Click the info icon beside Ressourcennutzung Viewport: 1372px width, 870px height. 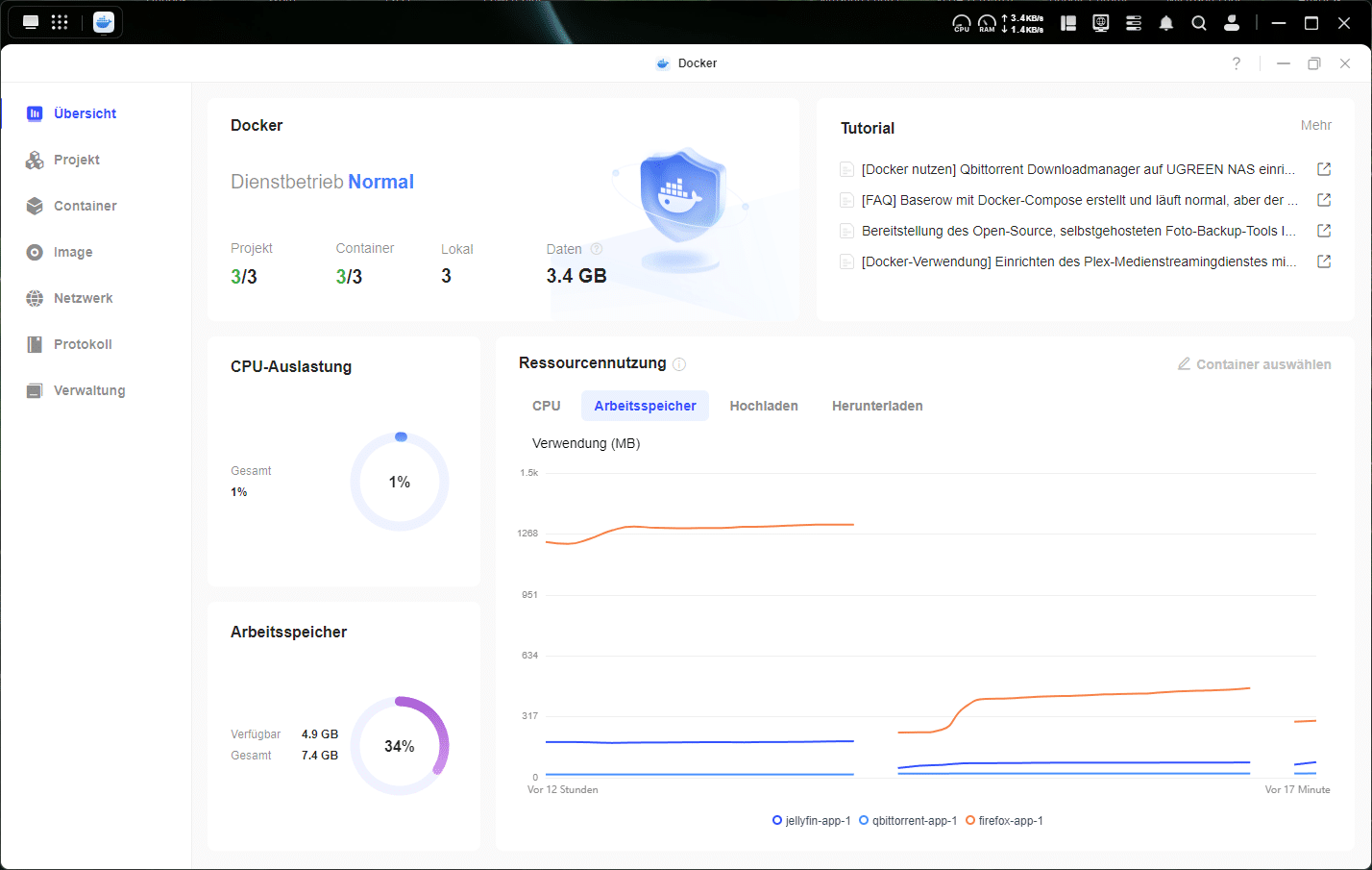pos(679,364)
